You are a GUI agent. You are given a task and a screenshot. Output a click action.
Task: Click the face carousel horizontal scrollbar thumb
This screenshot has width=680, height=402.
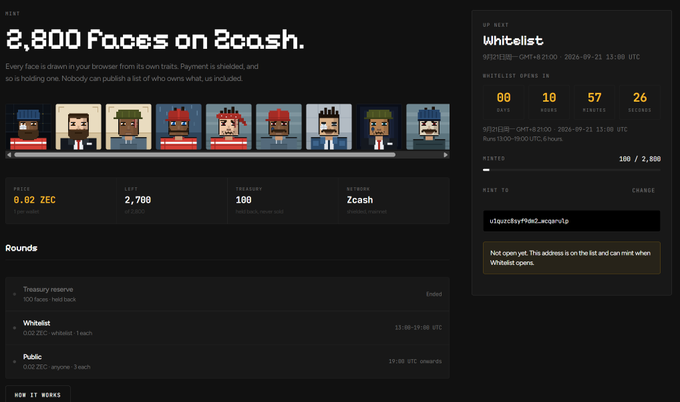tap(205, 155)
